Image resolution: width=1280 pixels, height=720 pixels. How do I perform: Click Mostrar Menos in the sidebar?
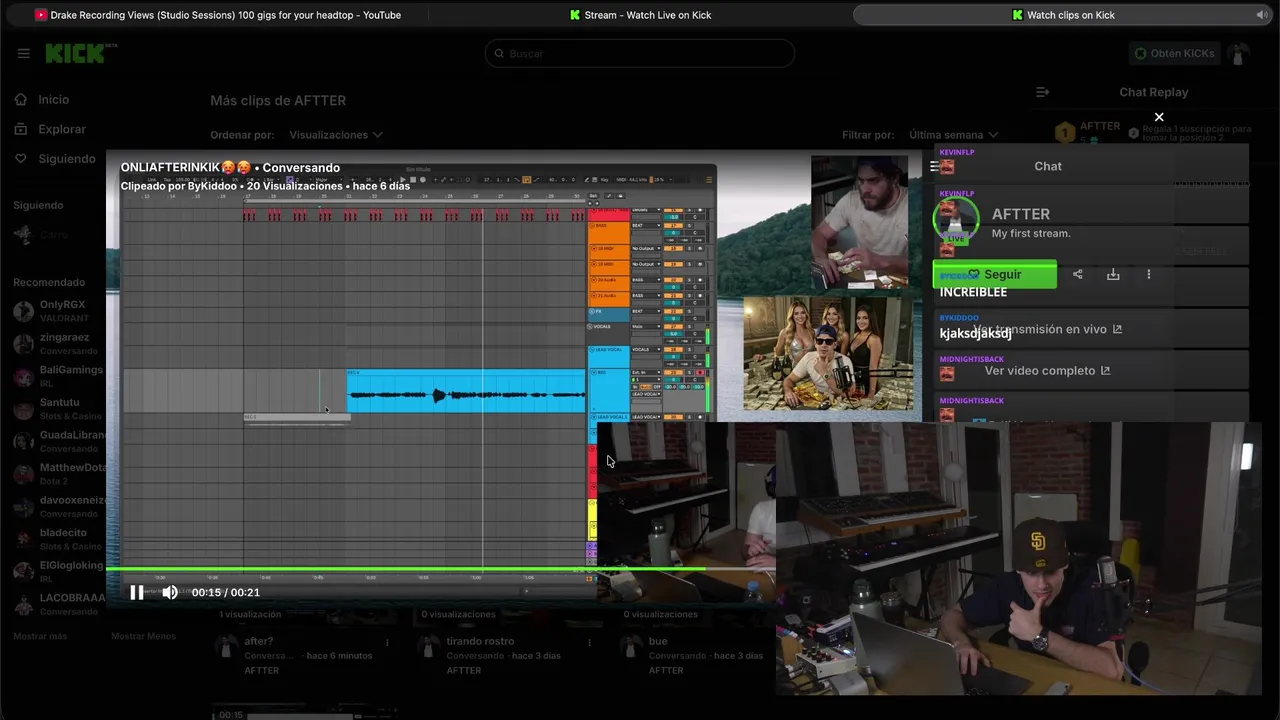(143, 636)
